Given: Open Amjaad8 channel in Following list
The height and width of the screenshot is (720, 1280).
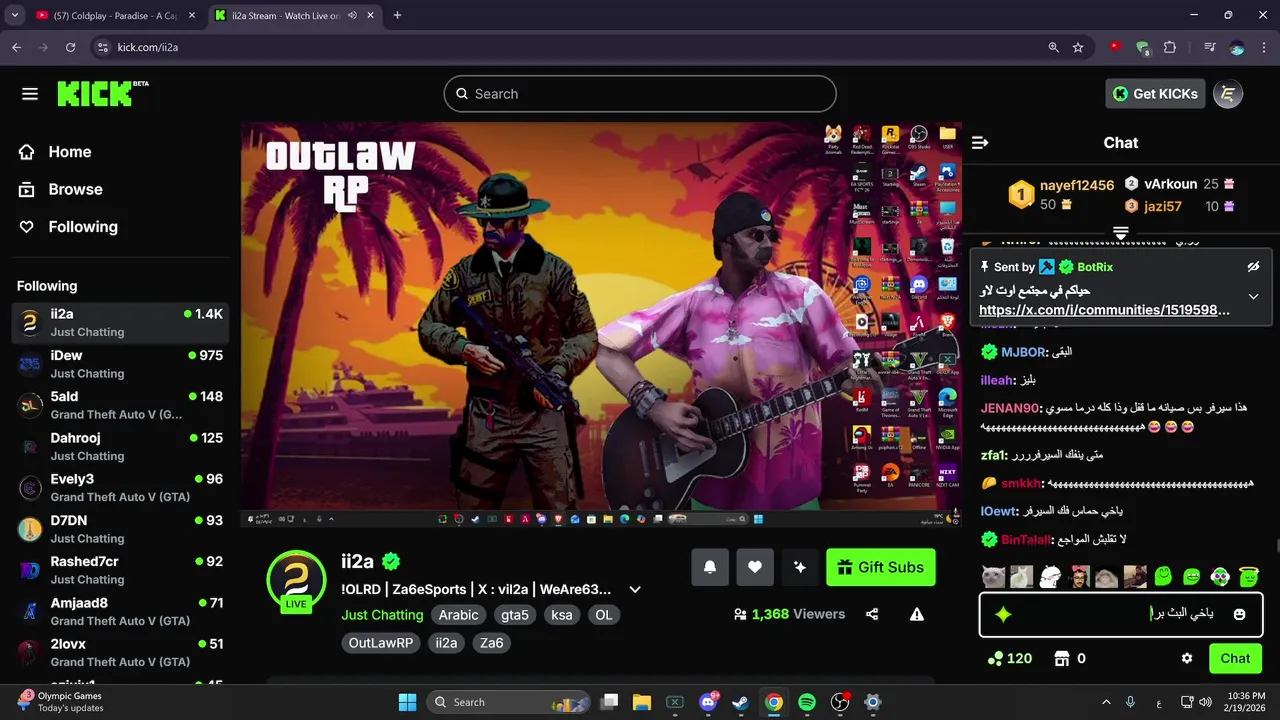Looking at the screenshot, I should tap(120, 611).
